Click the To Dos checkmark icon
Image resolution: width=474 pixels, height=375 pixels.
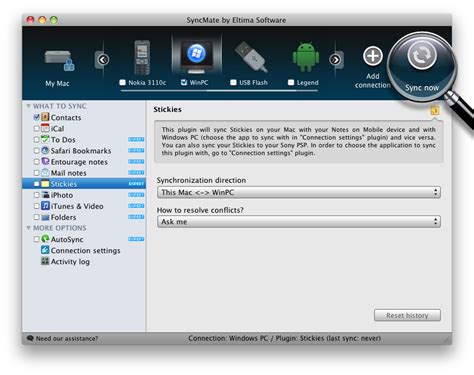[x=45, y=139]
